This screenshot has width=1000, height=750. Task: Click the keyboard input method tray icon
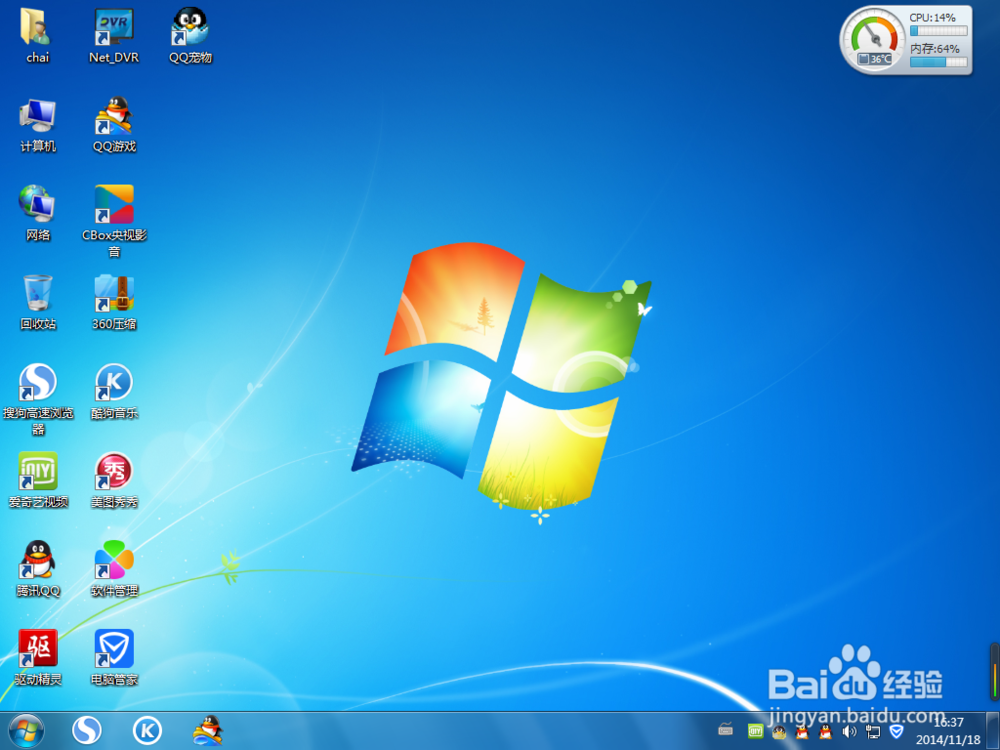(x=725, y=730)
